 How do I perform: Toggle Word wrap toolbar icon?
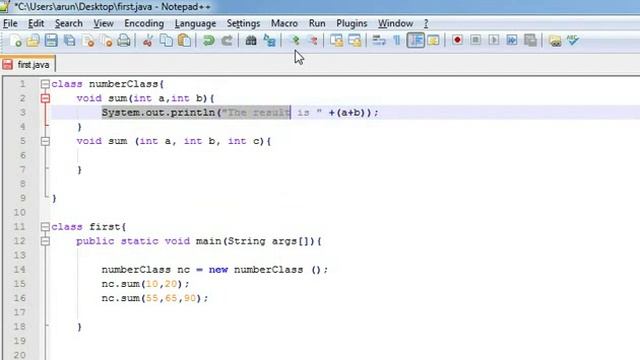pos(379,40)
